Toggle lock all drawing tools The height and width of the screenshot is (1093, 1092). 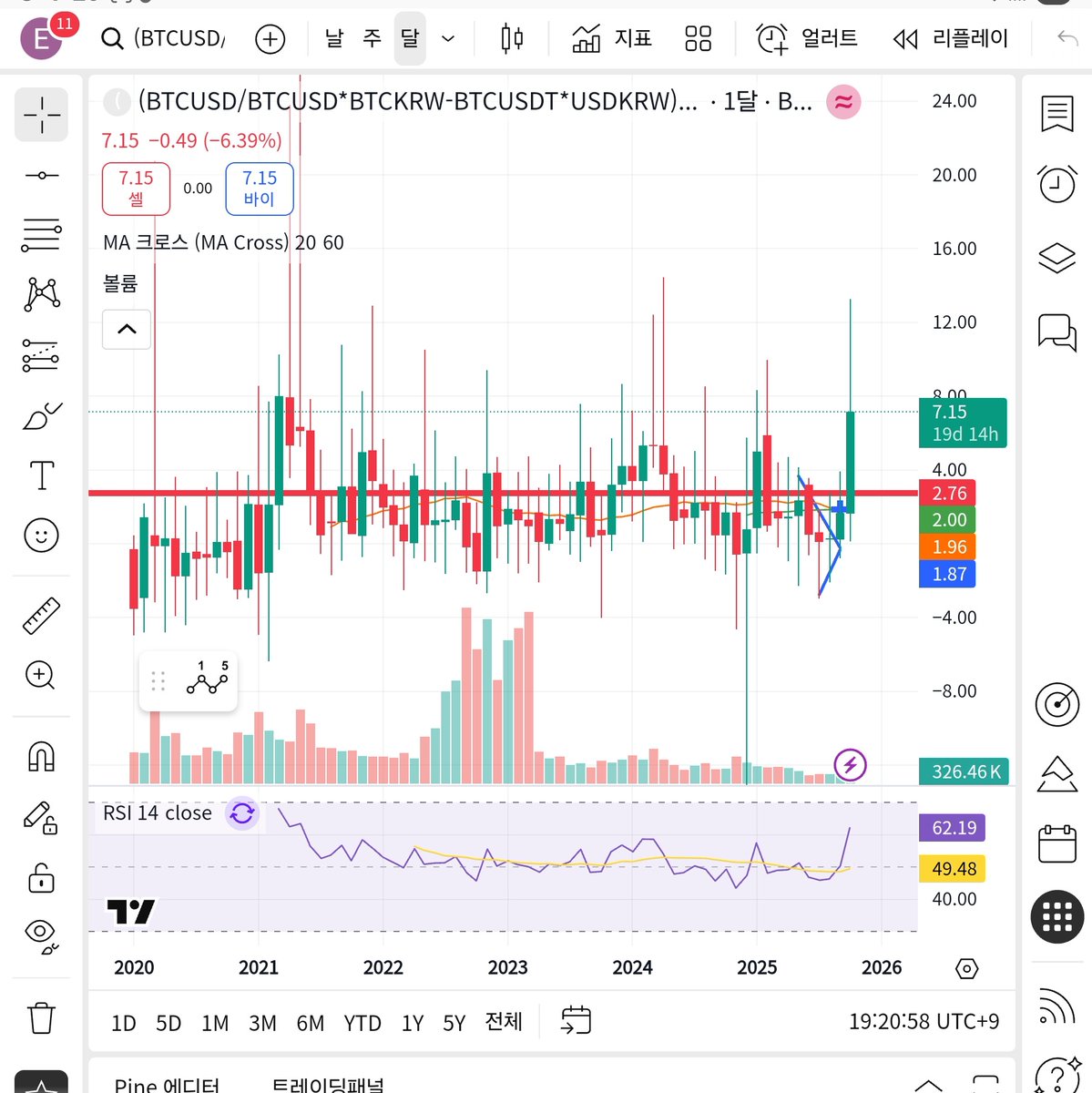pos(42,877)
